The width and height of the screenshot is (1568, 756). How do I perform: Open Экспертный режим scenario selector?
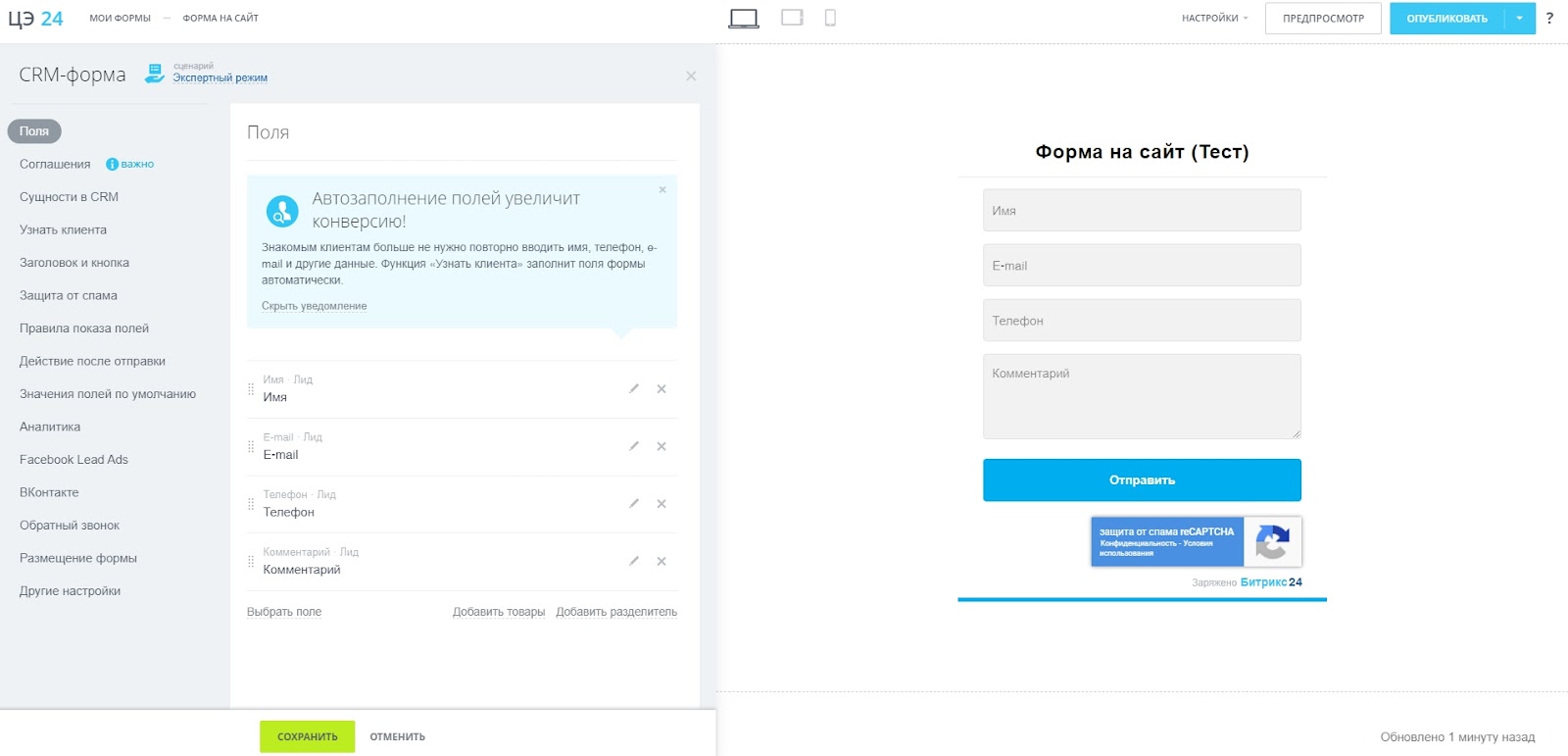220,77
